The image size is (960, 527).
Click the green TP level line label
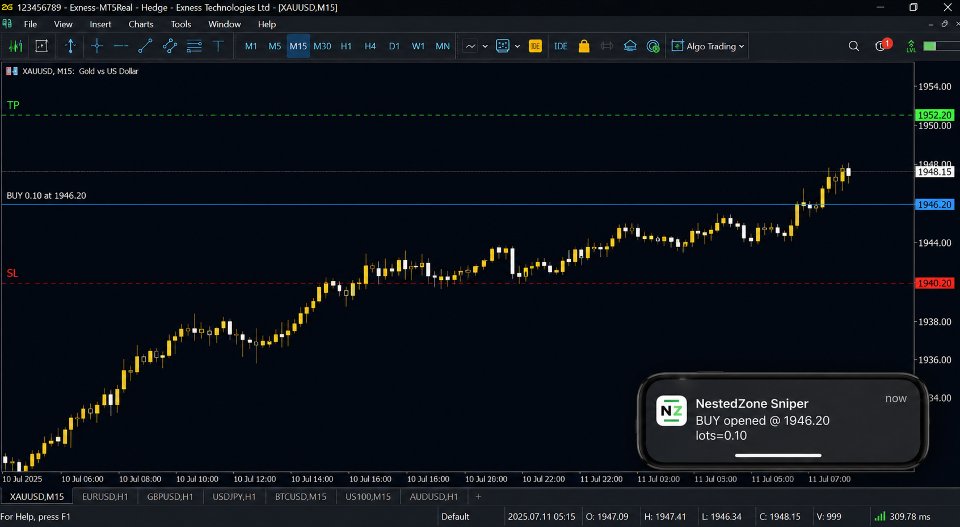pos(13,105)
